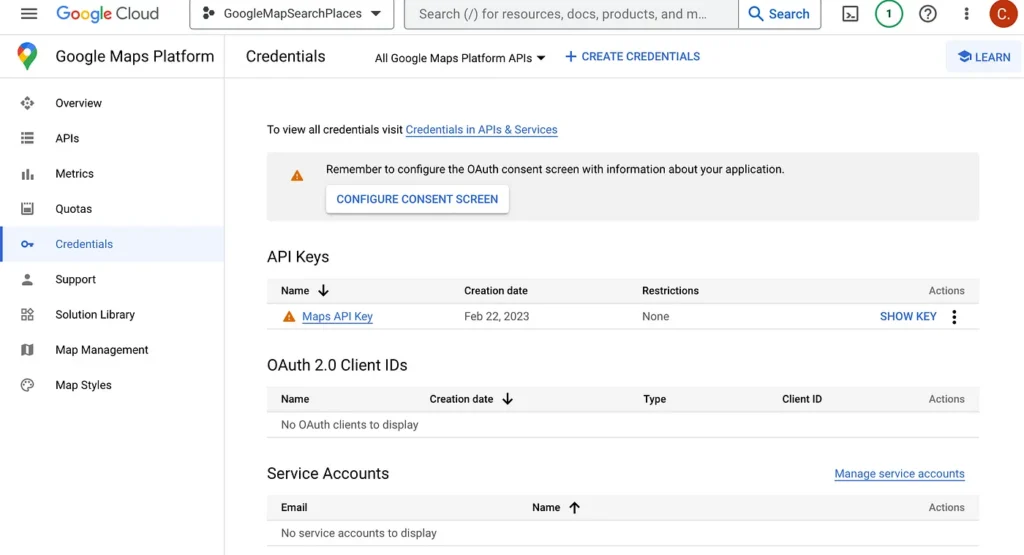The image size is (1024, 555).
Task: Click the APIs list icon
Action: (27, 138)
